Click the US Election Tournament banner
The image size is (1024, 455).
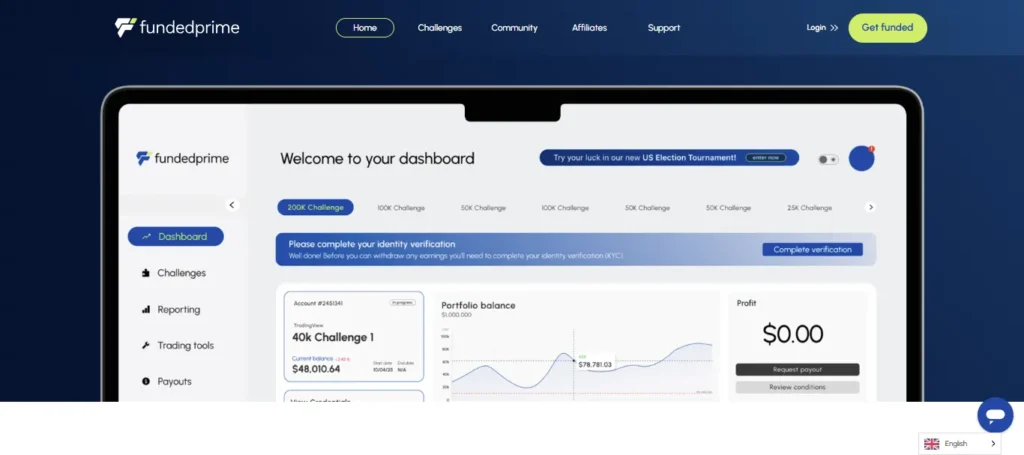click(669, 158)
